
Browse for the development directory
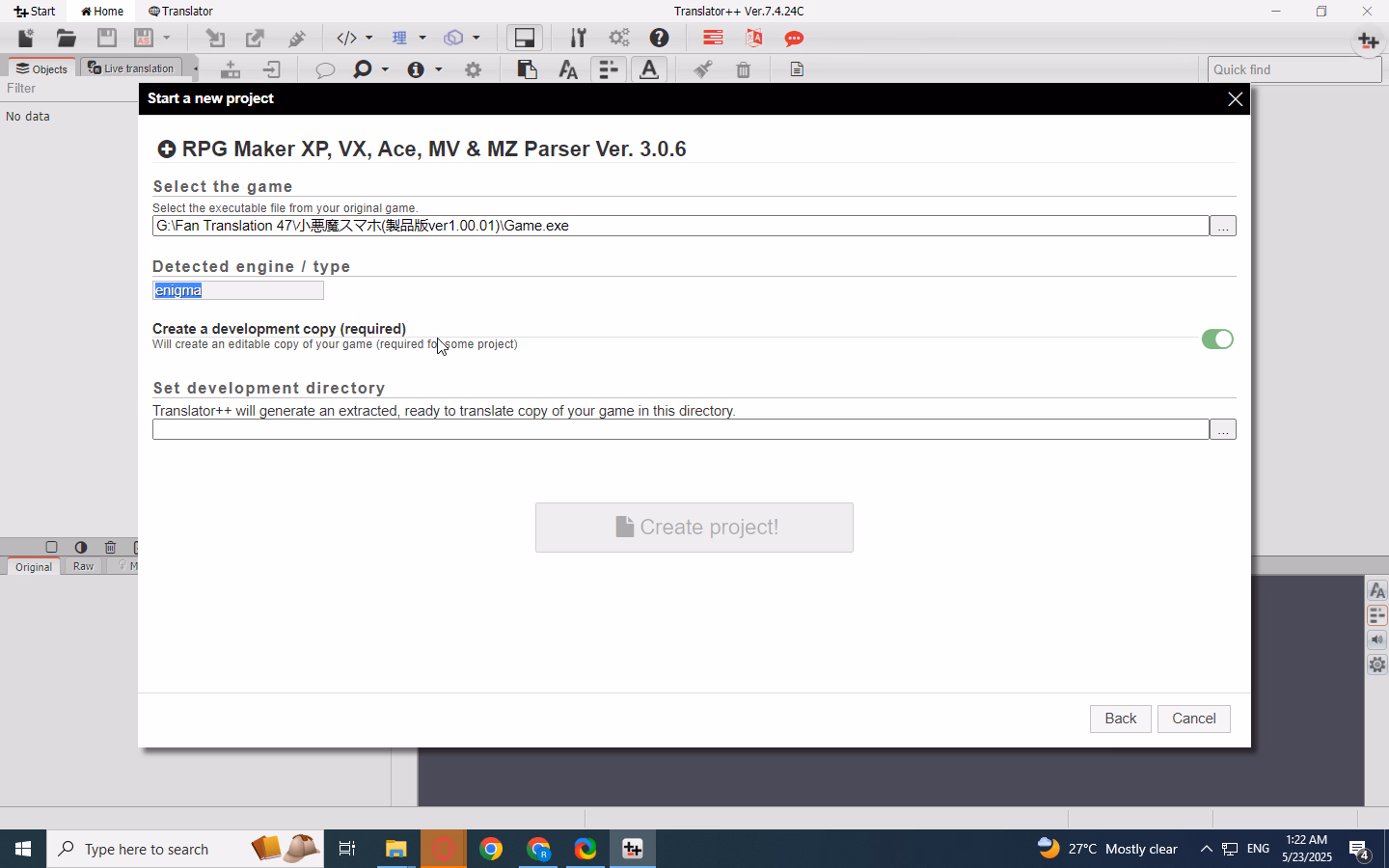click(x=1223, y=429)
